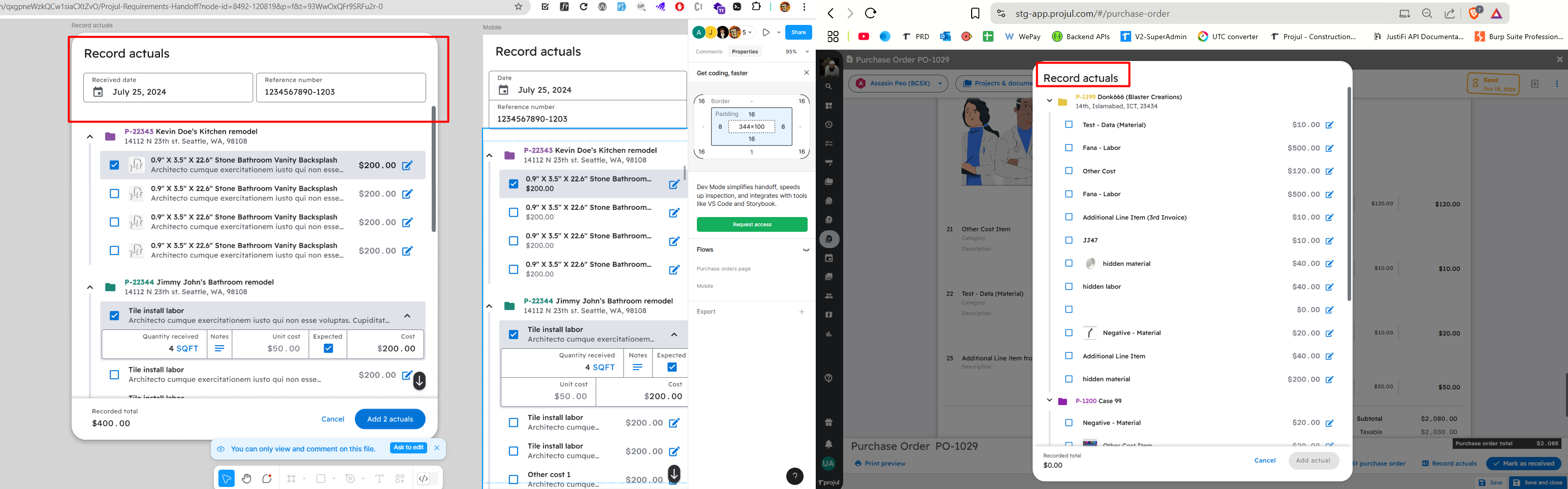1568x489 pixels.
Task: Select the Move tool in Figma toolbar
Action: point(227,479)
